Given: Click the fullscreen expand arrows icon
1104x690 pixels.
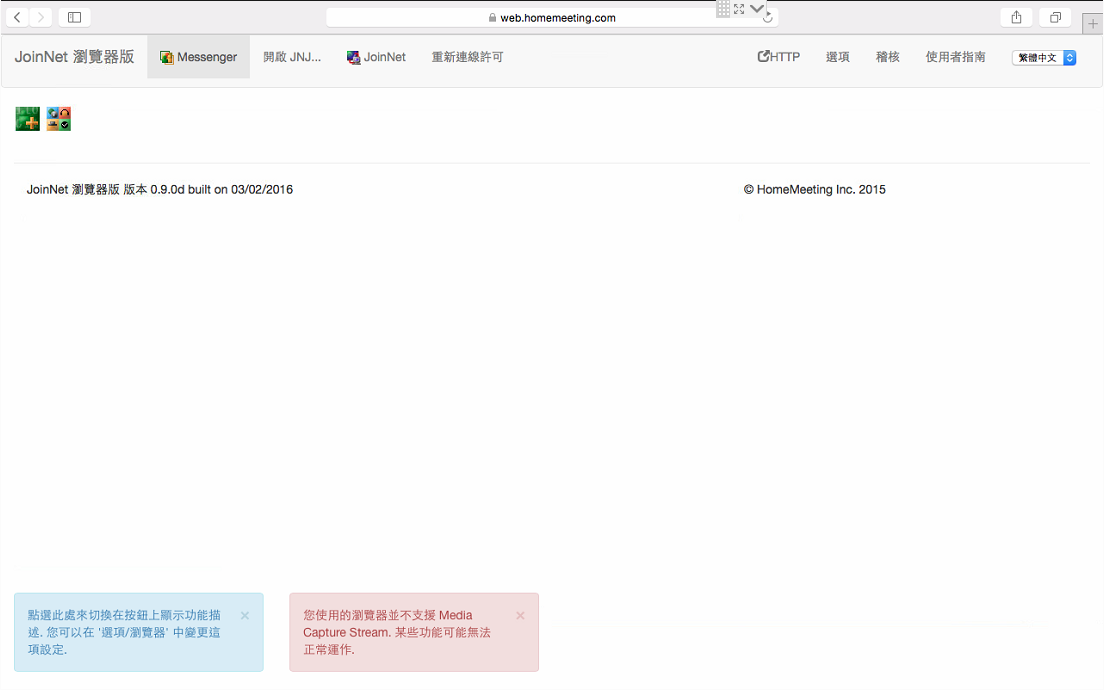Looking at the screenshot, I should 739,9.
